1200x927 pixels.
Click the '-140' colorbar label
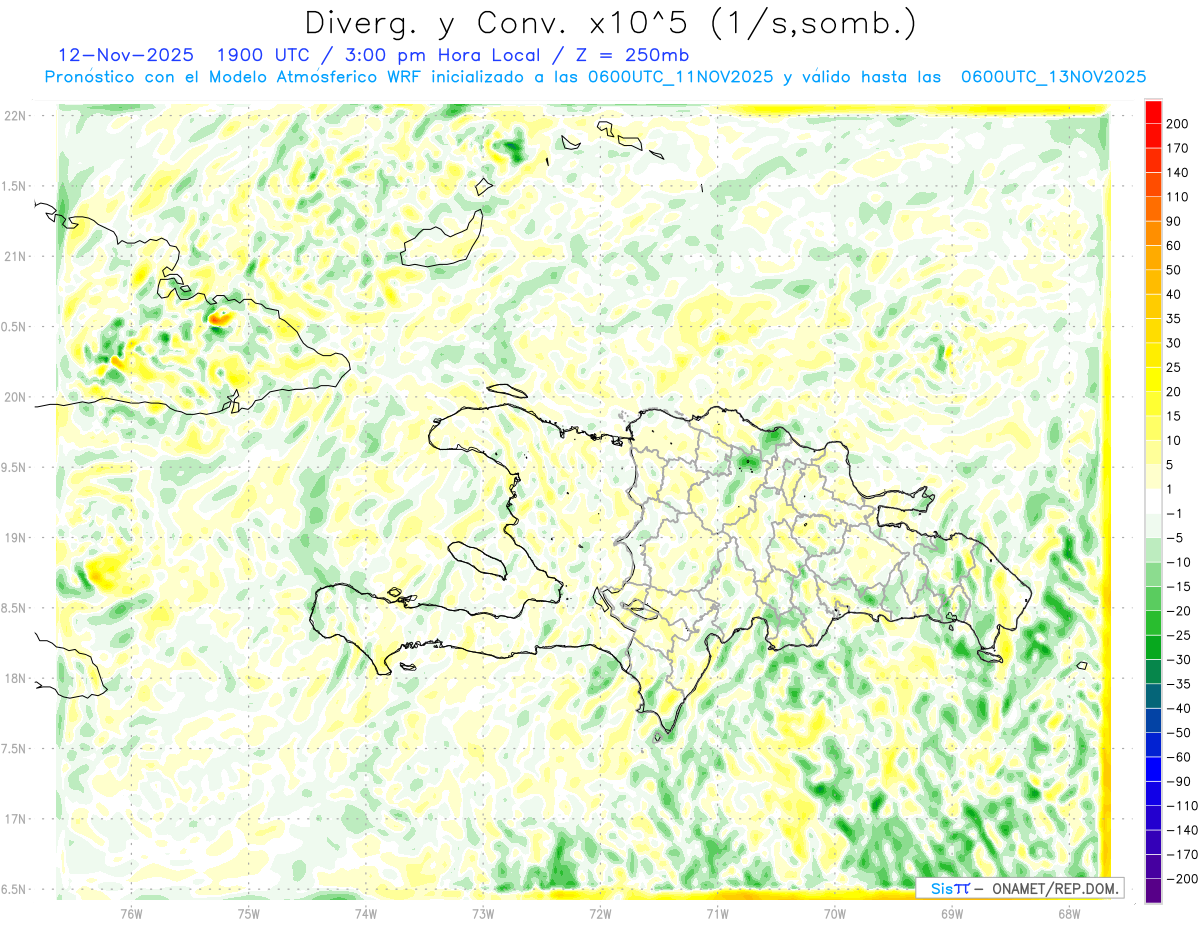tap(1181, 831)
